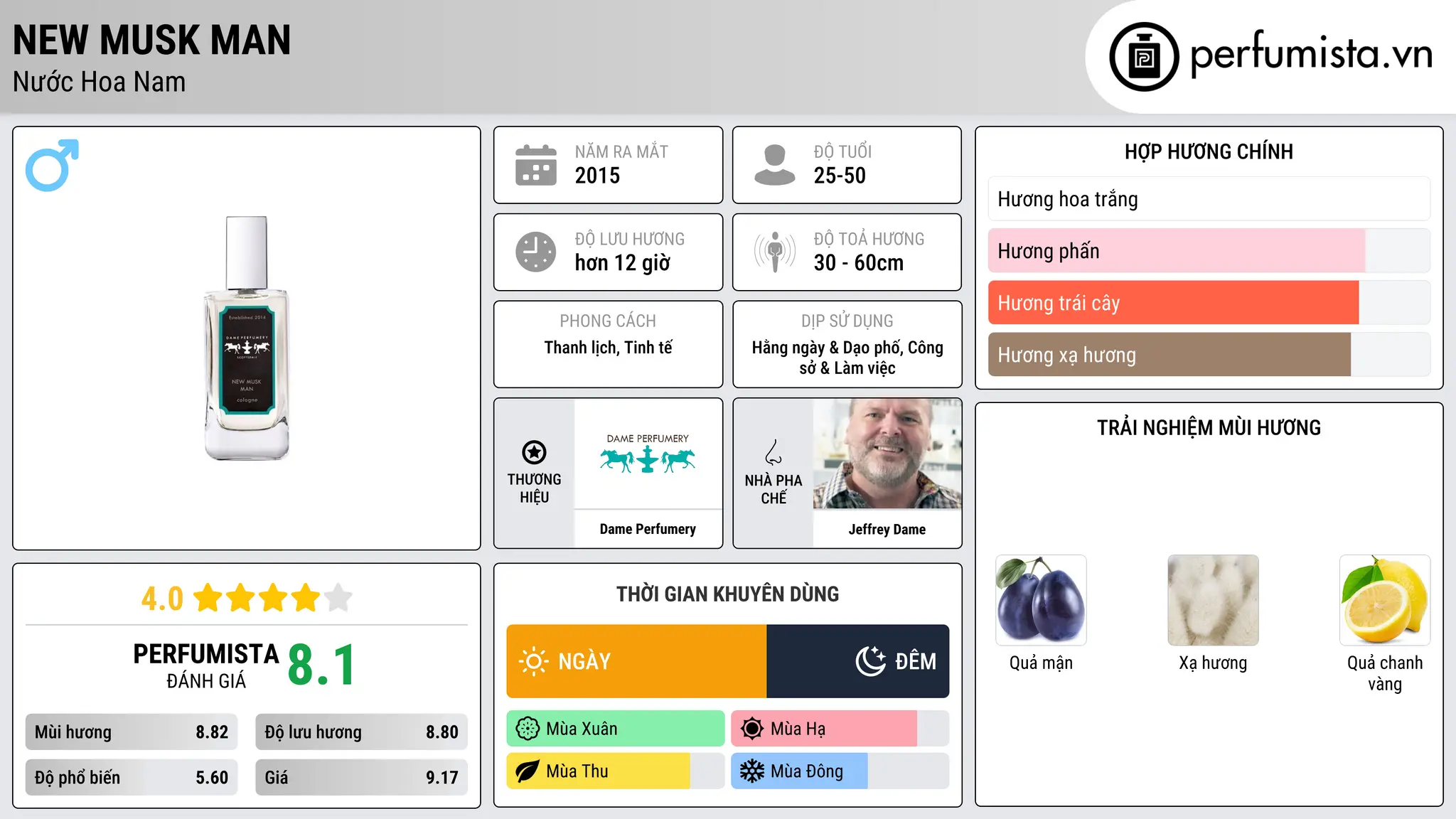Click the Mùi hương 8.82 score row
Screen dimensions: 1456x819
(132, 732)
